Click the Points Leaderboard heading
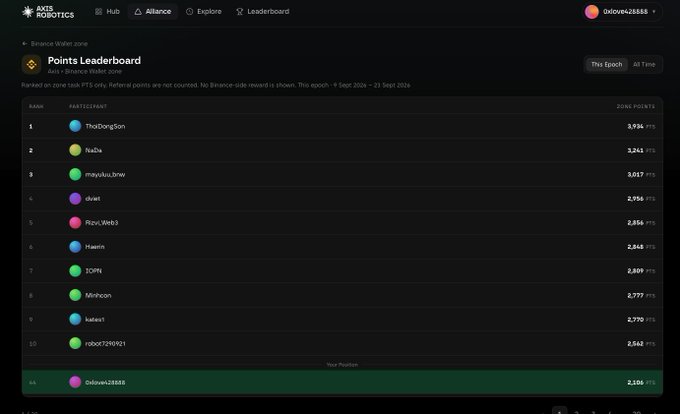 [x=94, y=61]
